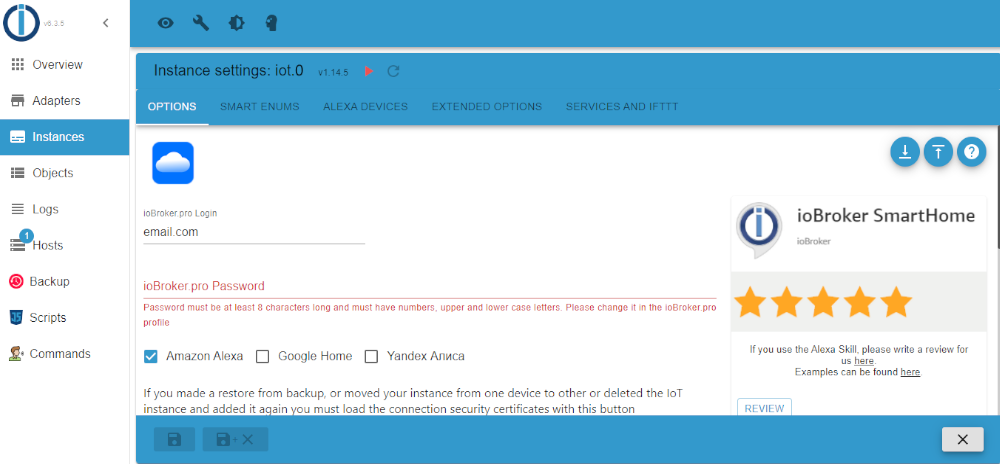Image resolution: width=1000 pixels, height=464 pixels.
Task: Click the expert mode head icon
Action: point(272,23)
